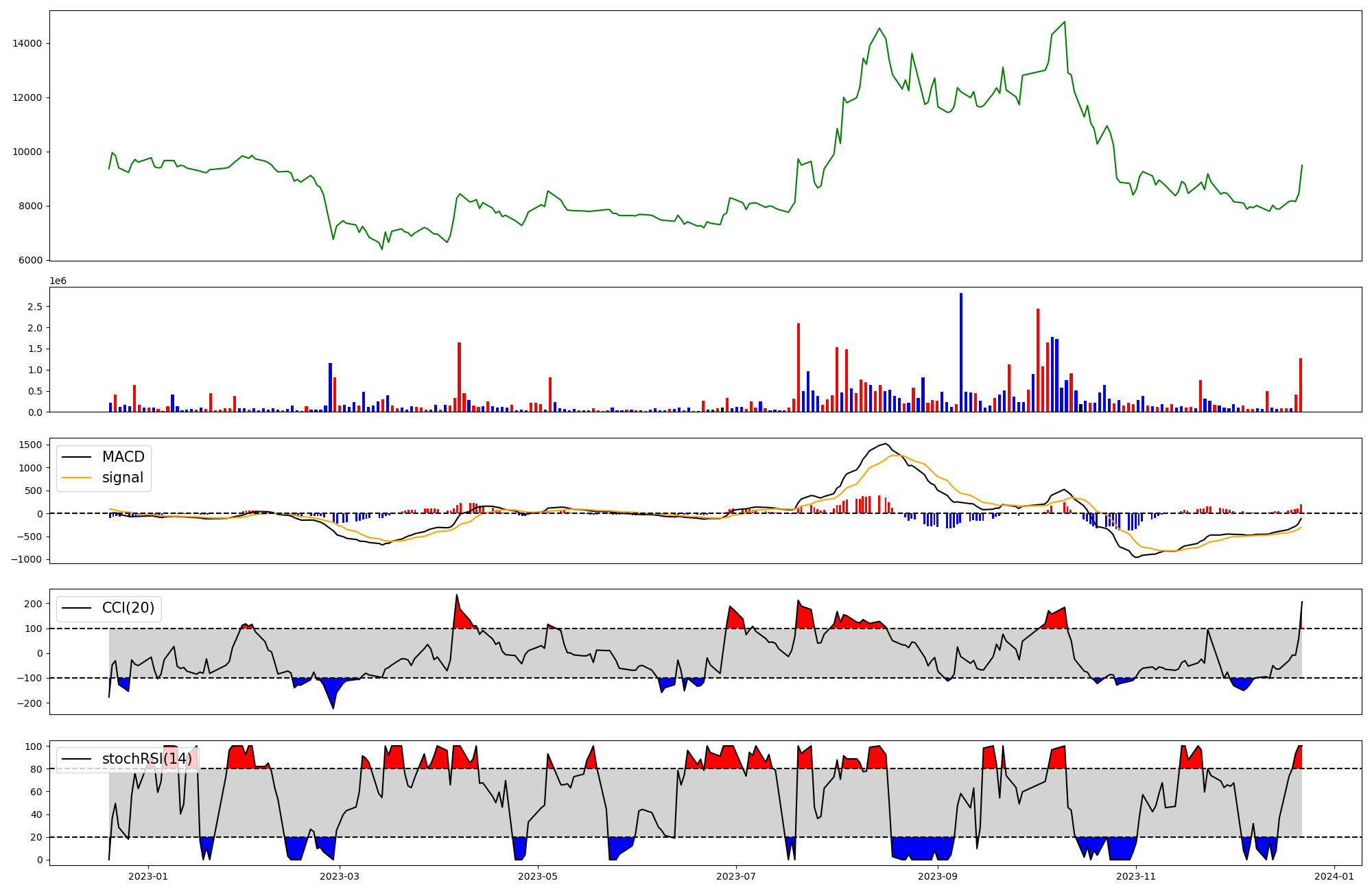Click the 2023-01 date tick label
This screenshot has height=892, width=1372.
point(148,876)
